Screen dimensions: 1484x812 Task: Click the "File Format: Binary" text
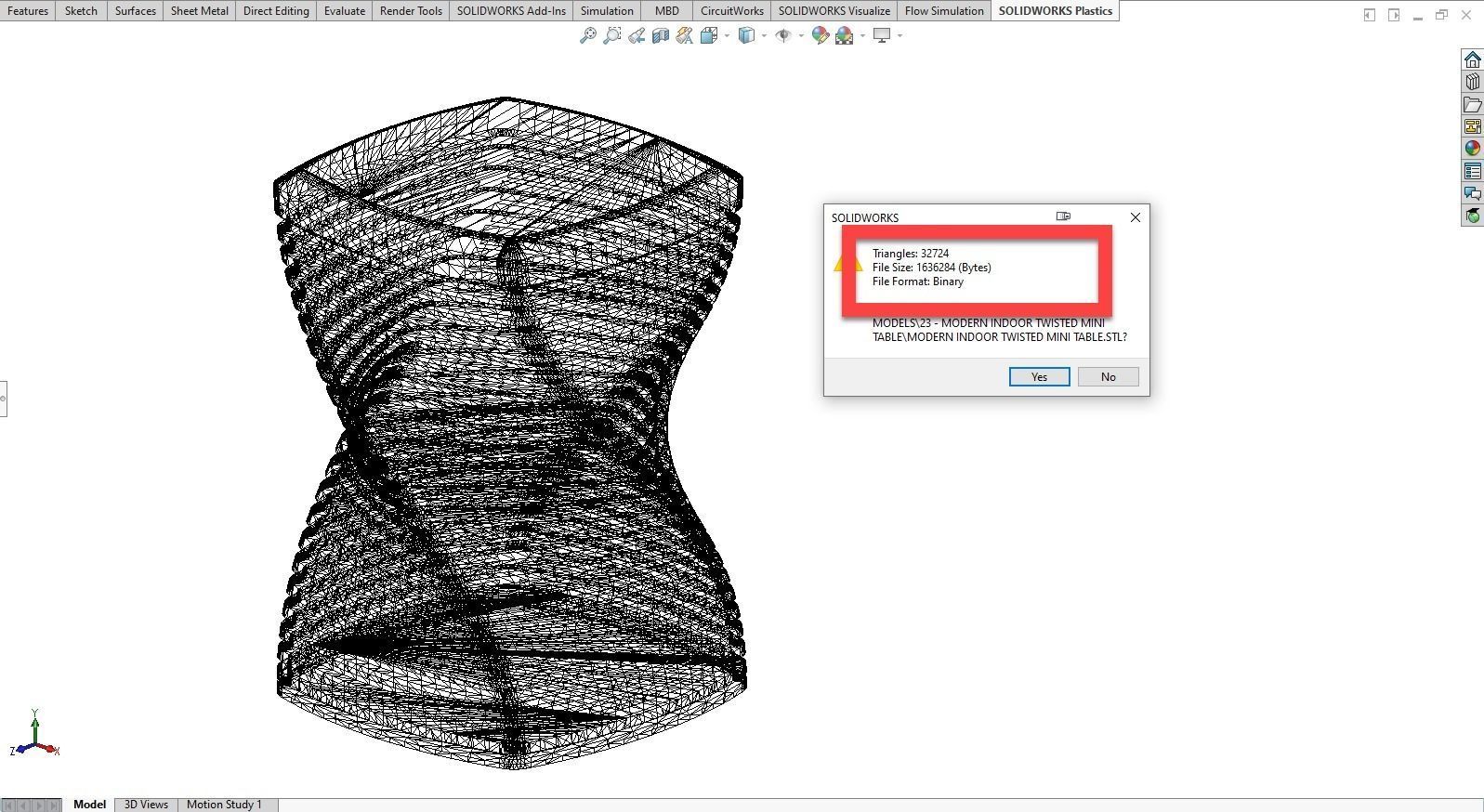click(918, 282)
